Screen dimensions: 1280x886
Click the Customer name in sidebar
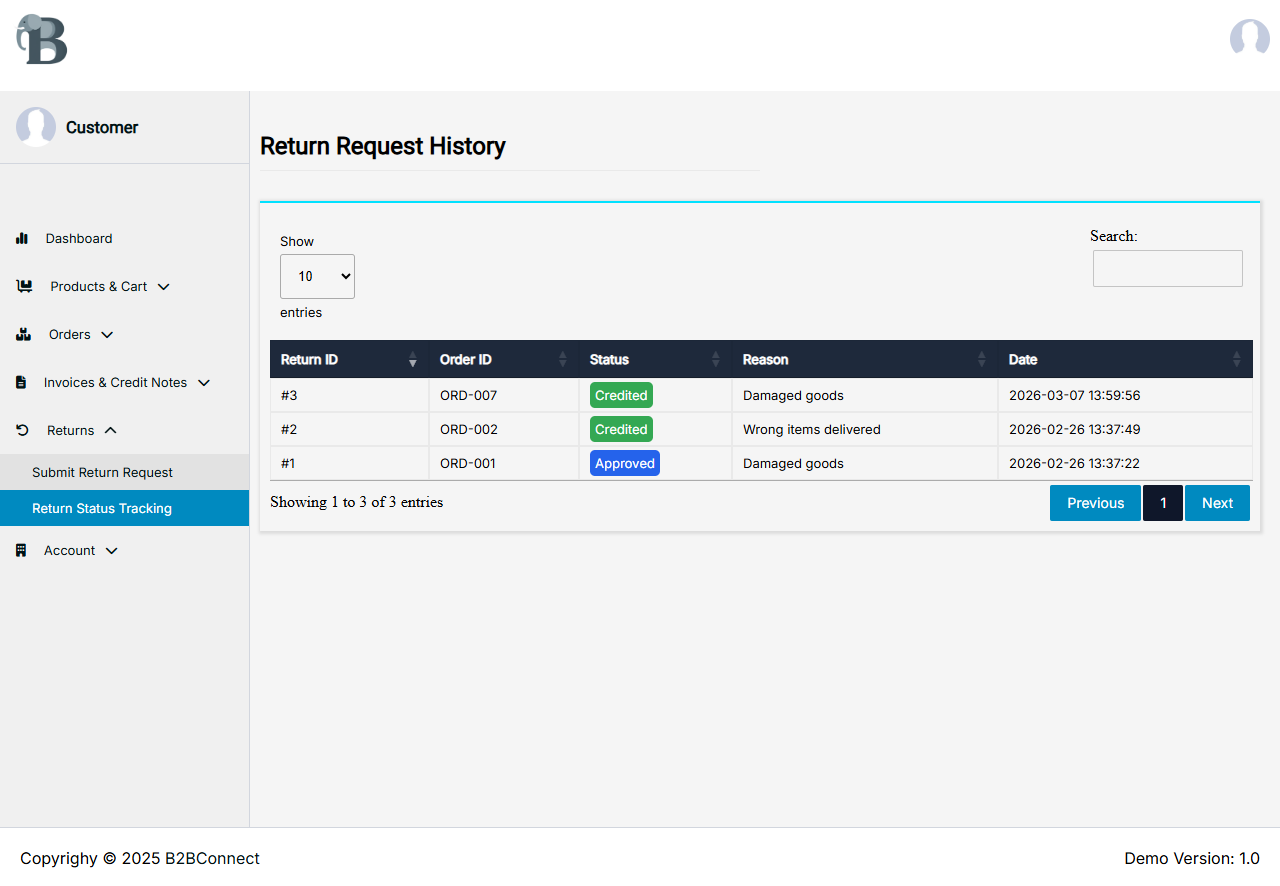[102, 127]
